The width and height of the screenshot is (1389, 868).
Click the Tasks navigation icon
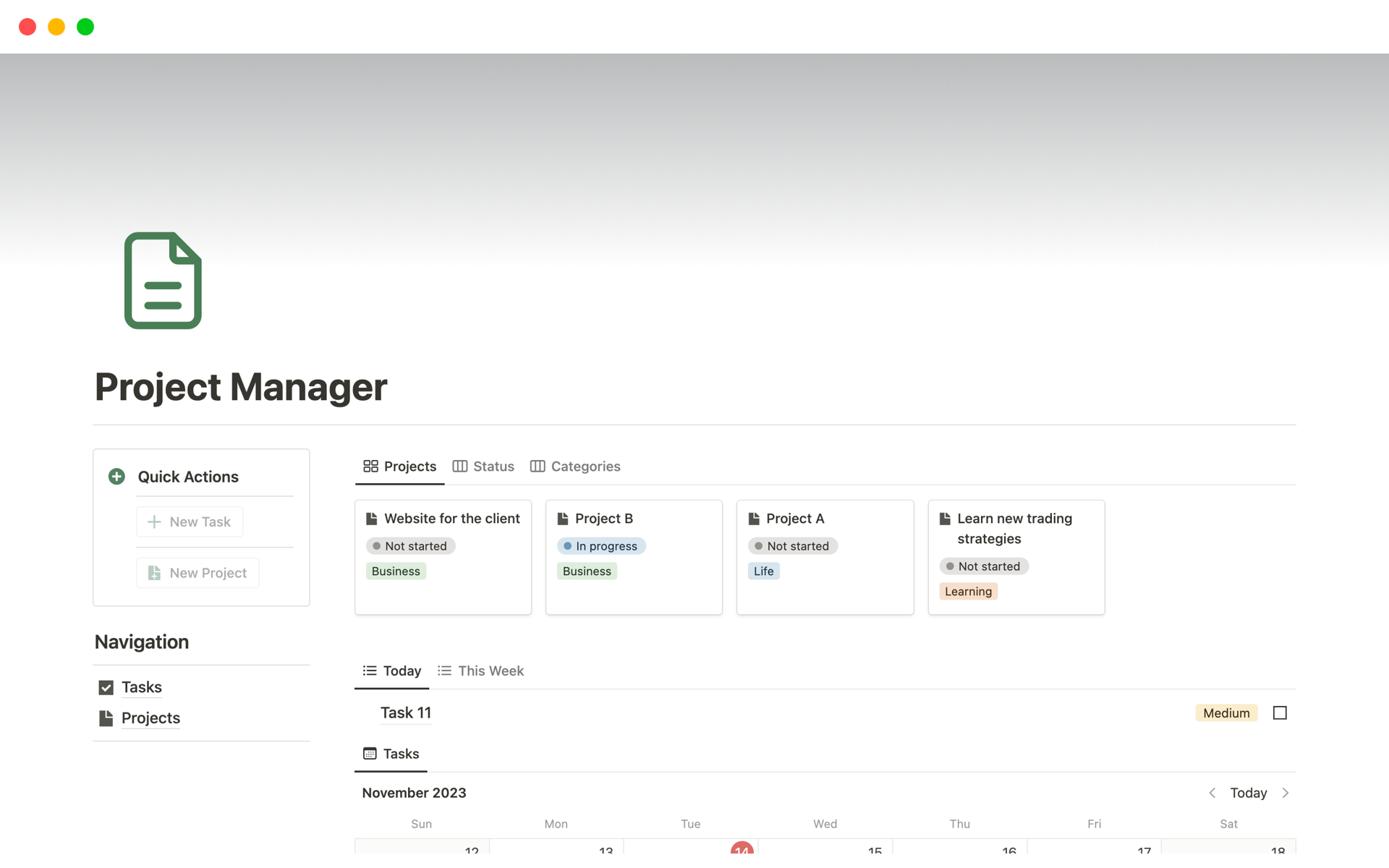pyautogui.click(x=106, y=686)
